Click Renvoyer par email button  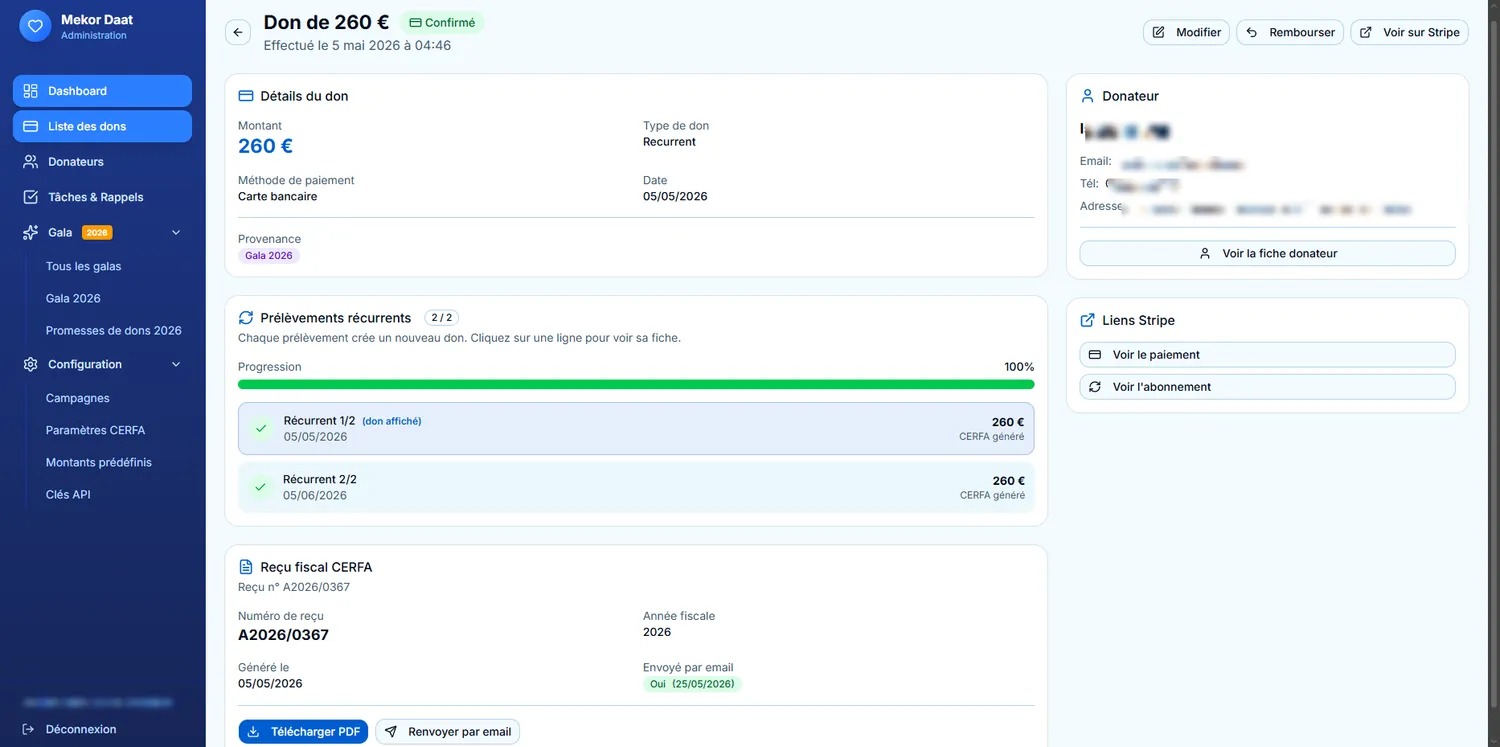(x=447, y=732)
